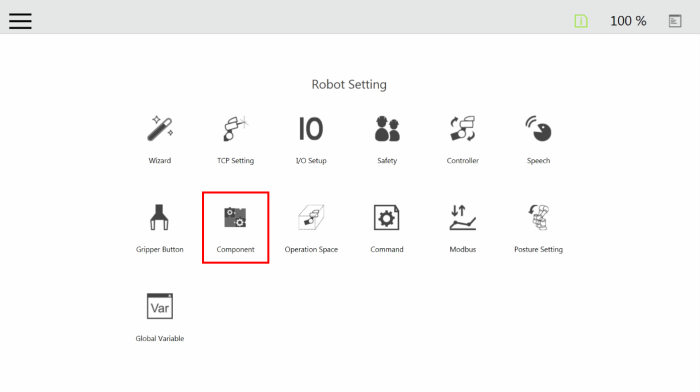Click the green information icon
700x392 pixels.
click(581, 21)
